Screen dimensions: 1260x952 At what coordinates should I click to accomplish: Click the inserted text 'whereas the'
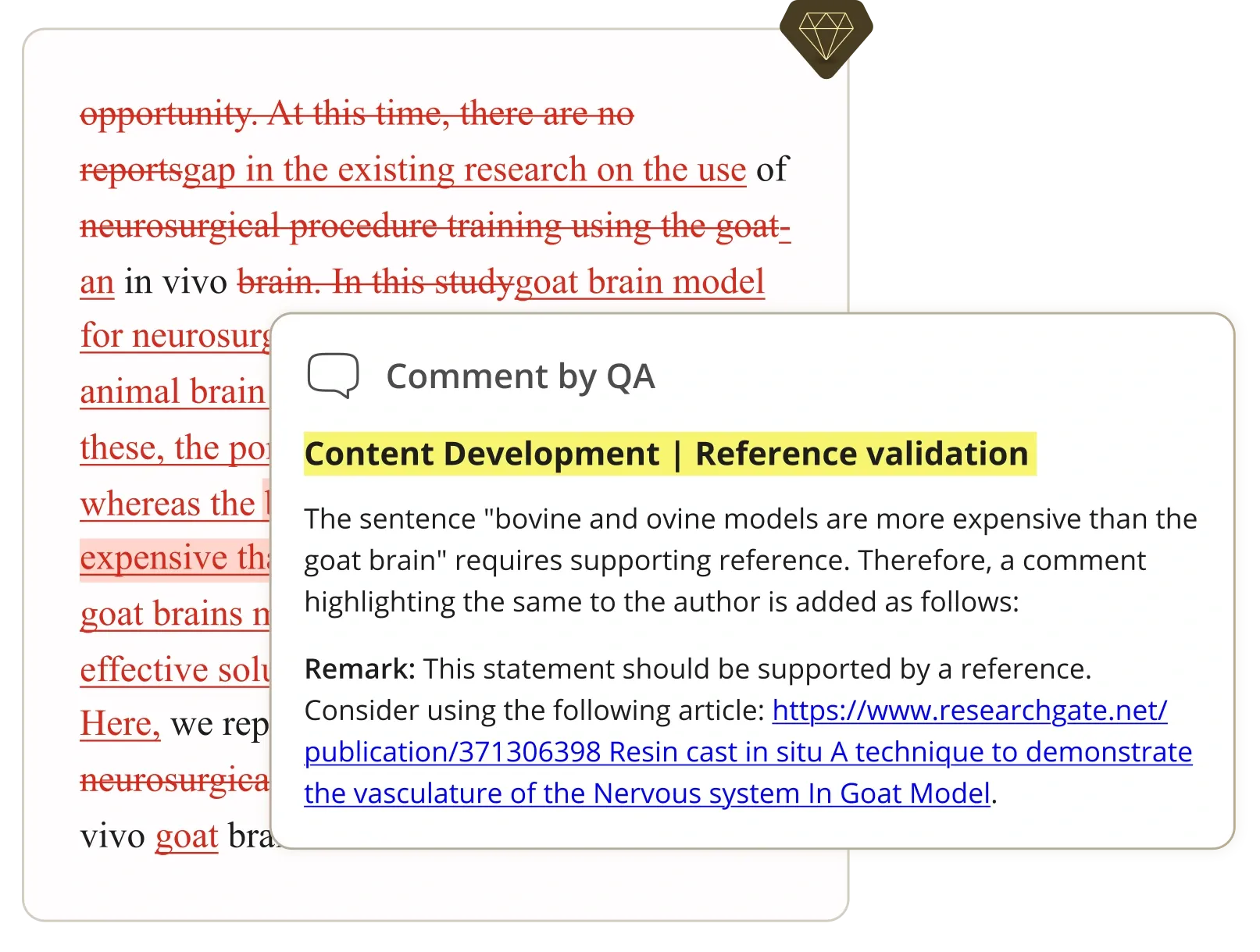168,504
